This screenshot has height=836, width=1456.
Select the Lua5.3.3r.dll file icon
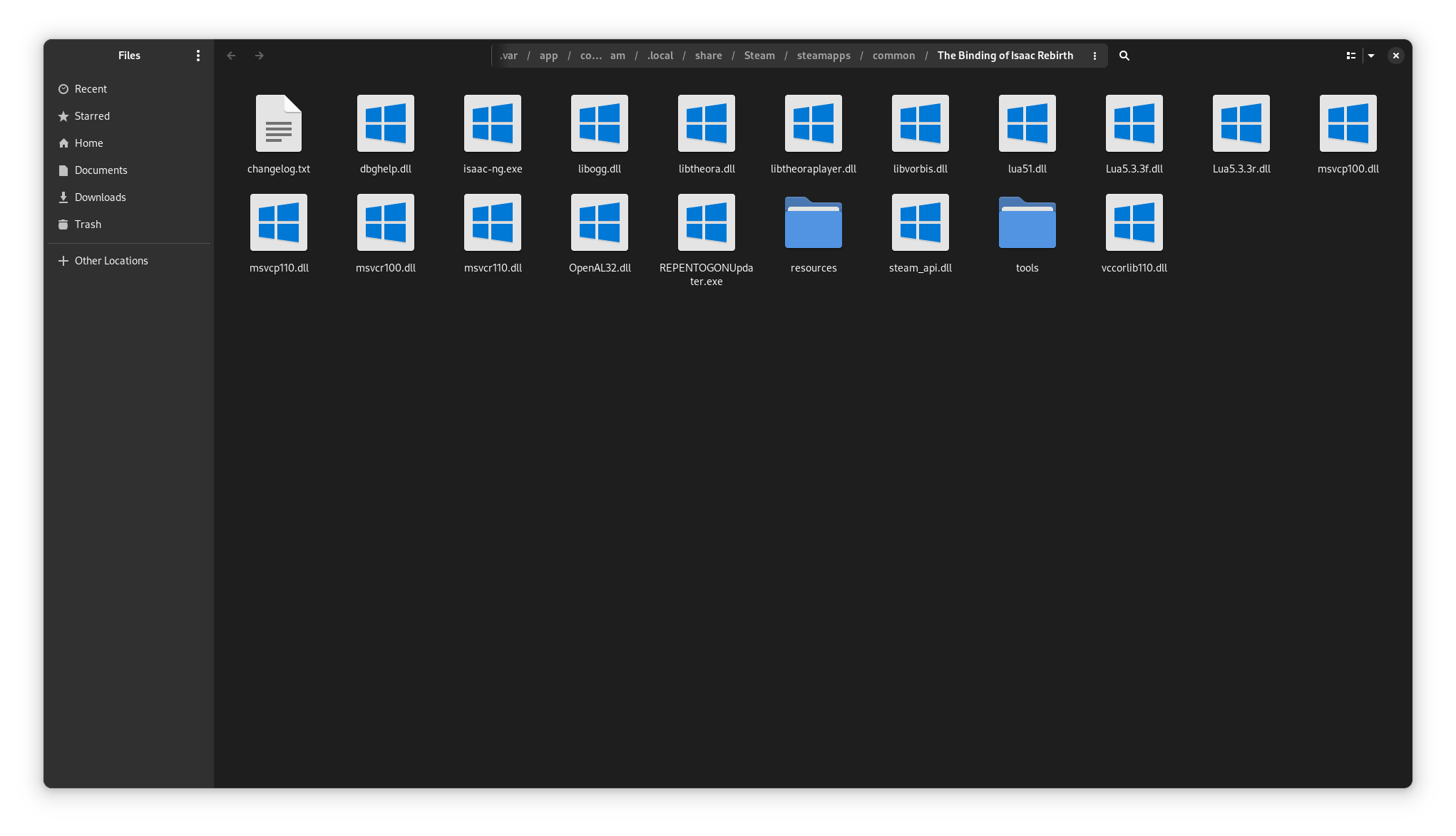pos(1241,123)
